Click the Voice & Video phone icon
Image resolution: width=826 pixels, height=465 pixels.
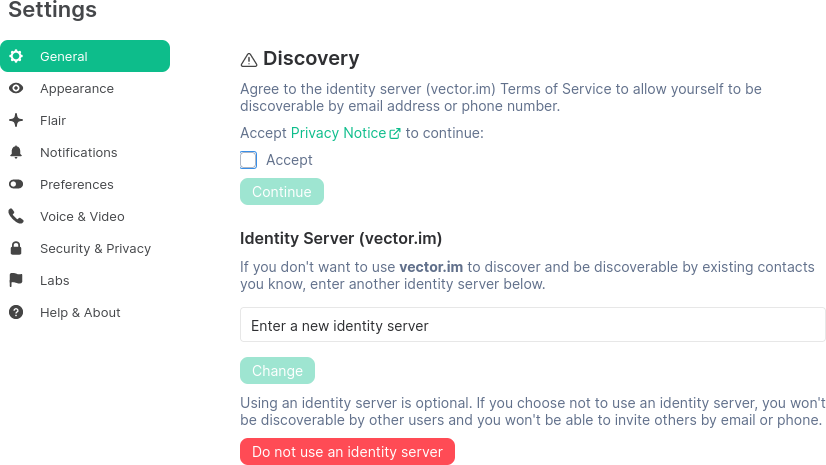click(16, 216)
